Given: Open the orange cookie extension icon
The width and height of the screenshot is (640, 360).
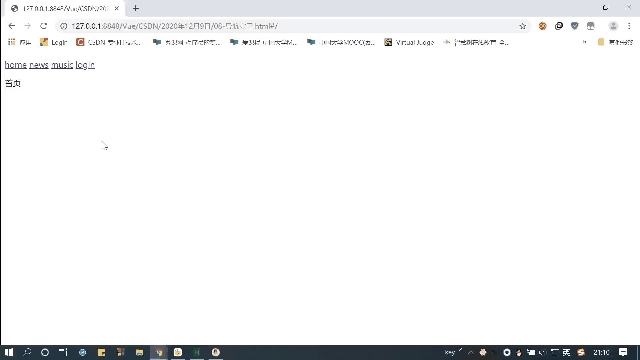Looking at the screenshot, I should tap(542, 26).
